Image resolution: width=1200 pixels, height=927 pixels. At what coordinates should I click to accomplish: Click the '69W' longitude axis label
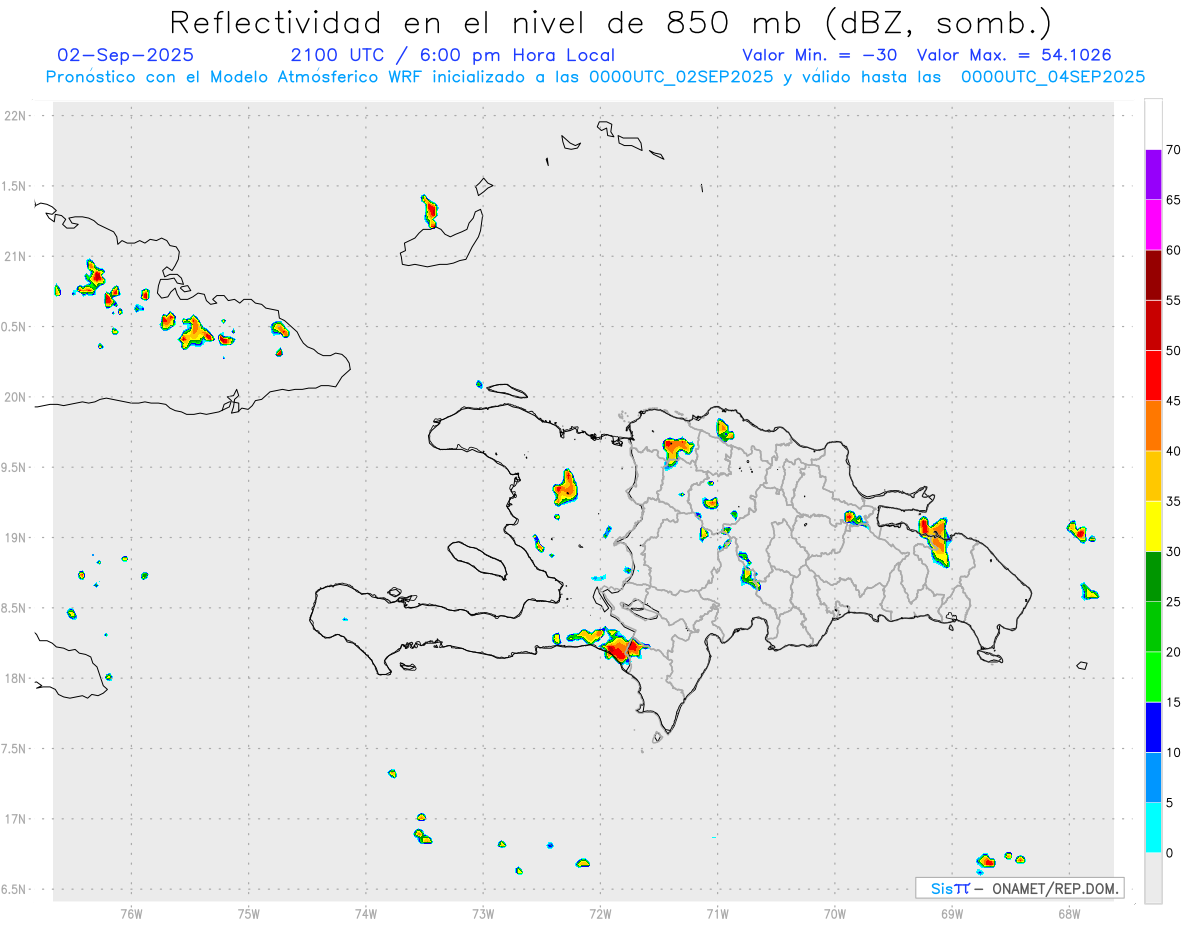(952, 913)
